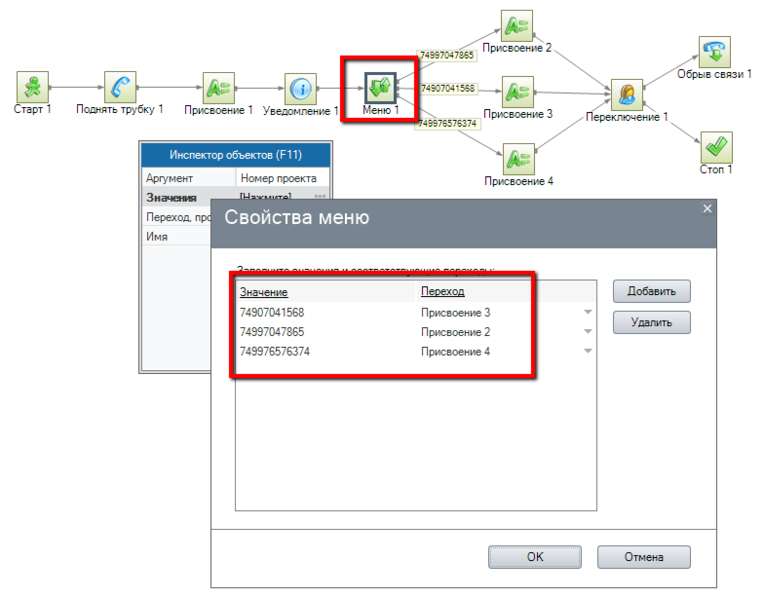Viewport: 764px width, 599px height.
Task: Click the Присвоение 3 node icon
Action: 518,92
